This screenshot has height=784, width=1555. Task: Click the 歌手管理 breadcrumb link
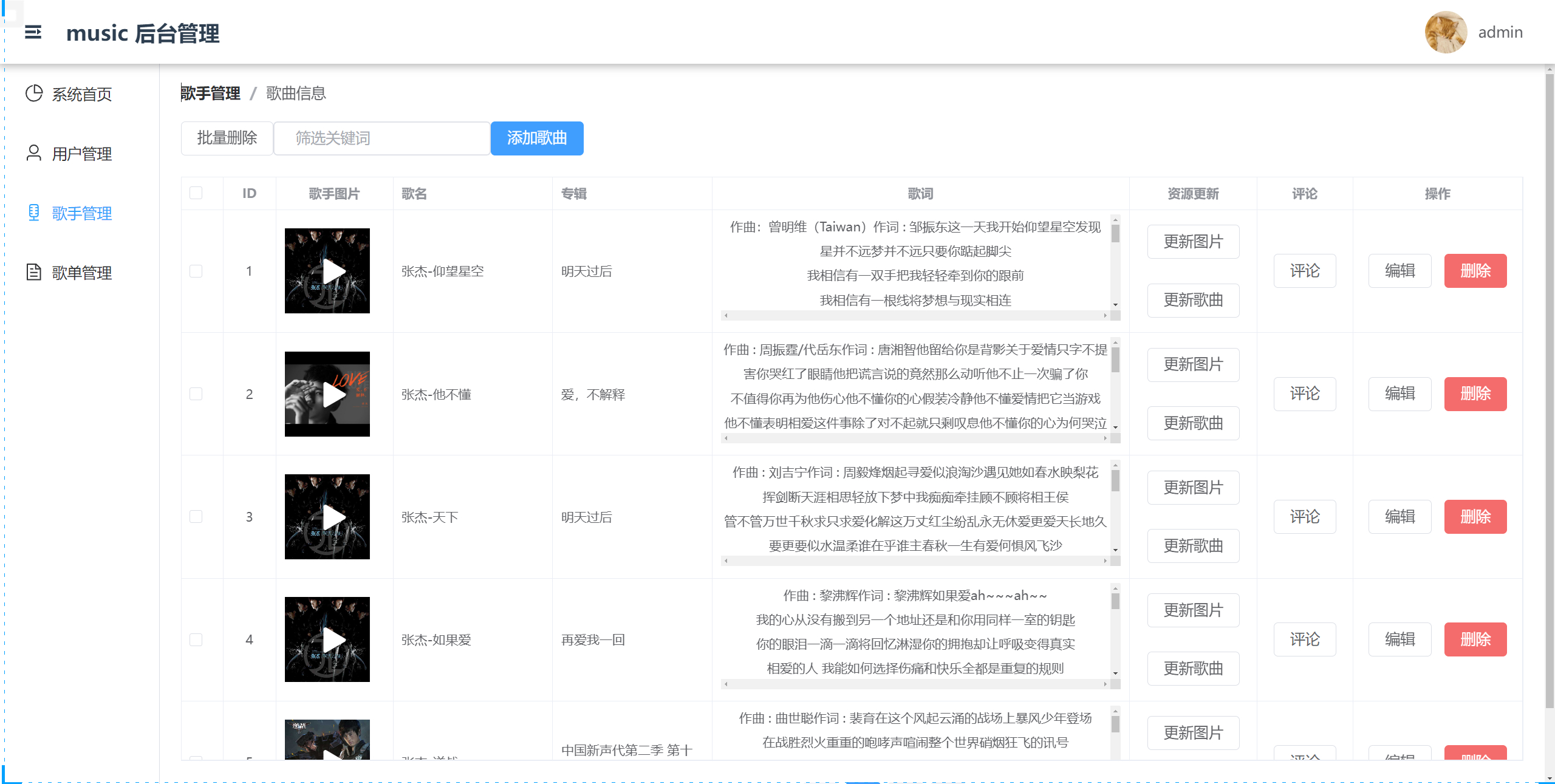point(210,93)
